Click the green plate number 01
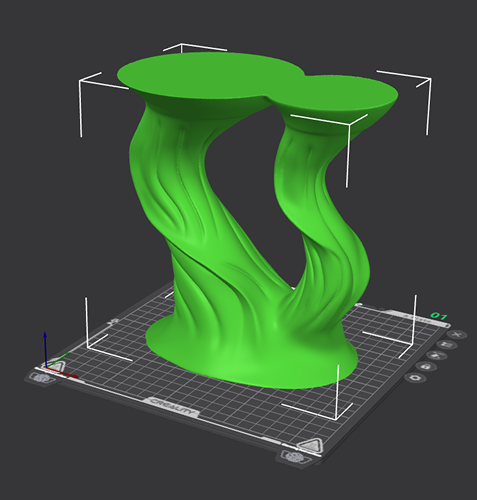 tap(439, 315)
